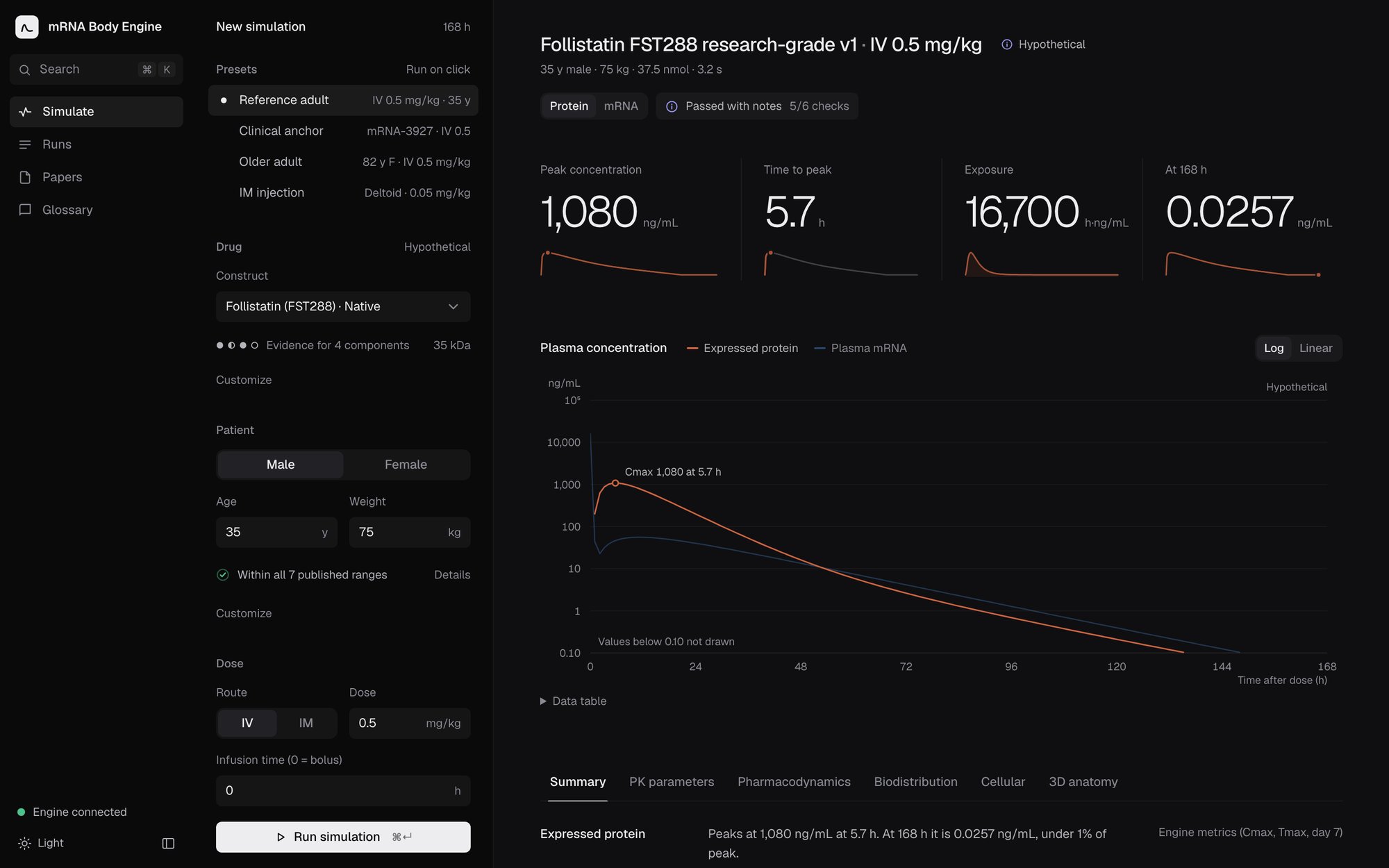The width and height of the screenshot is (1389, 868).
Task: Open the Pharmacodynamics tab
Action: pyautogui.click(x=794, y=782)
